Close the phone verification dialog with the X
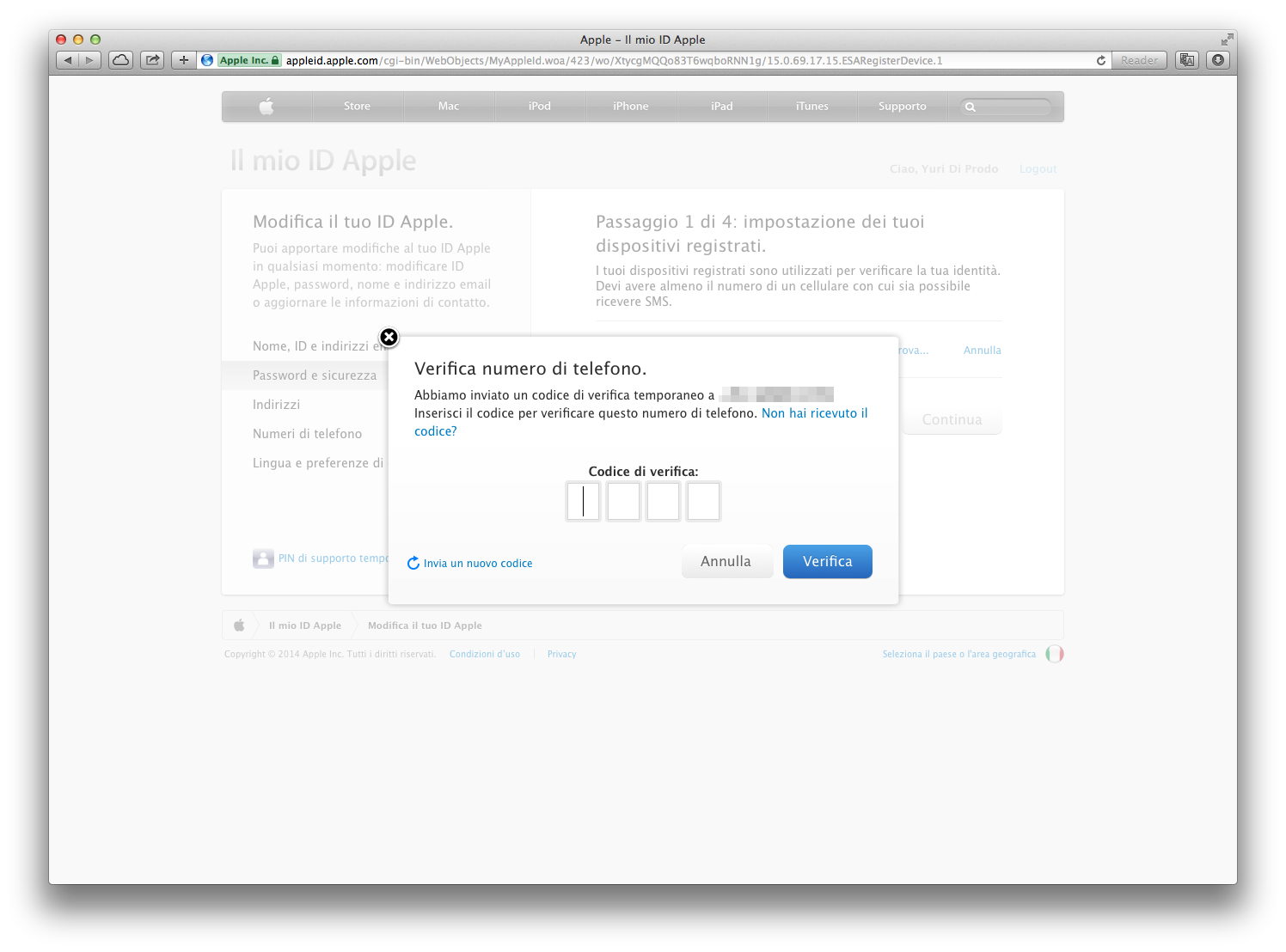Screen dimensions: 1286x952 click(389, 337)
